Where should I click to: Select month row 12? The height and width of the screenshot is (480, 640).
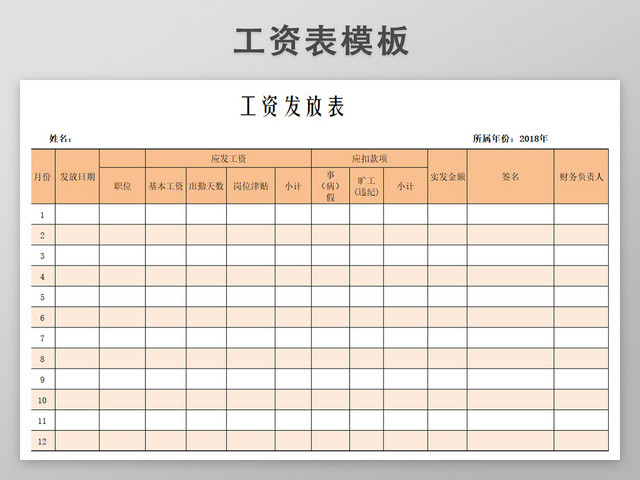point(320,441)
